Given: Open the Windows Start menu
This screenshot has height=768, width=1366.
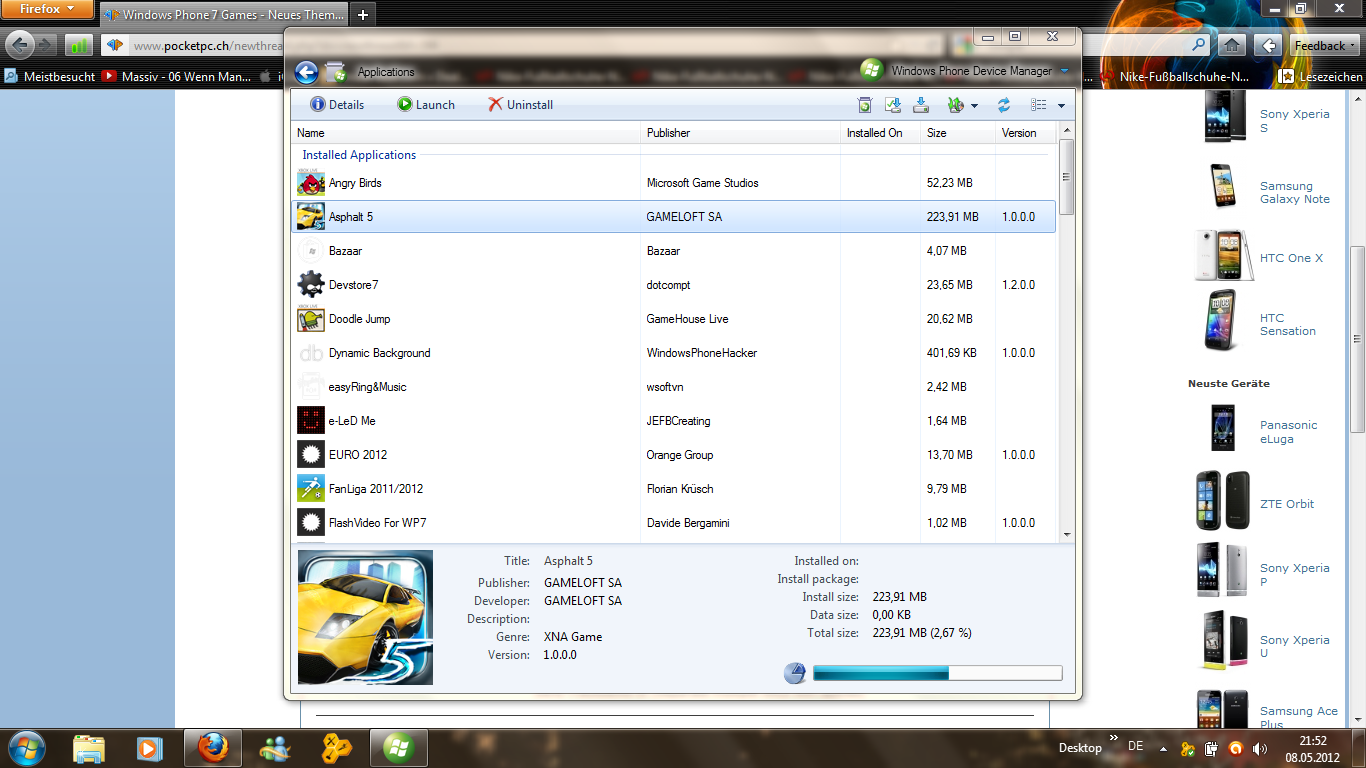Looking at the screenshot, I should click(x=25, y=748).
